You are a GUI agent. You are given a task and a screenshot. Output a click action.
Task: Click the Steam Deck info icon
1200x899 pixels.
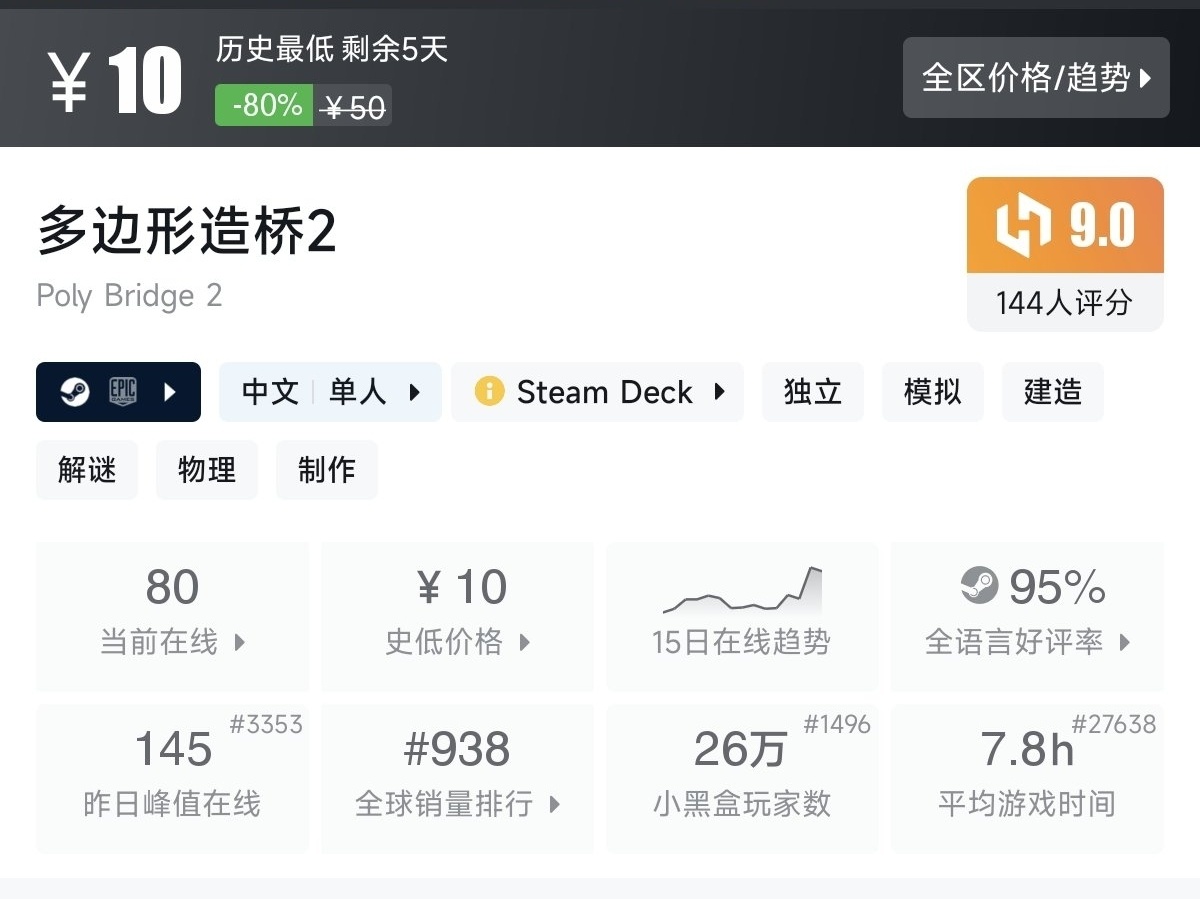(x=489, y=392)
